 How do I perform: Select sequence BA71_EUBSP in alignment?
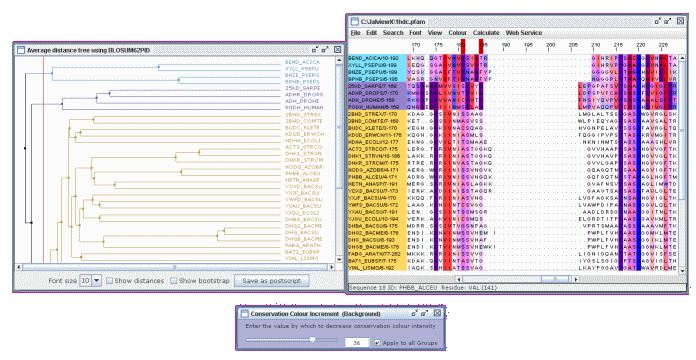pyautogui.click(x=377, y=261)
